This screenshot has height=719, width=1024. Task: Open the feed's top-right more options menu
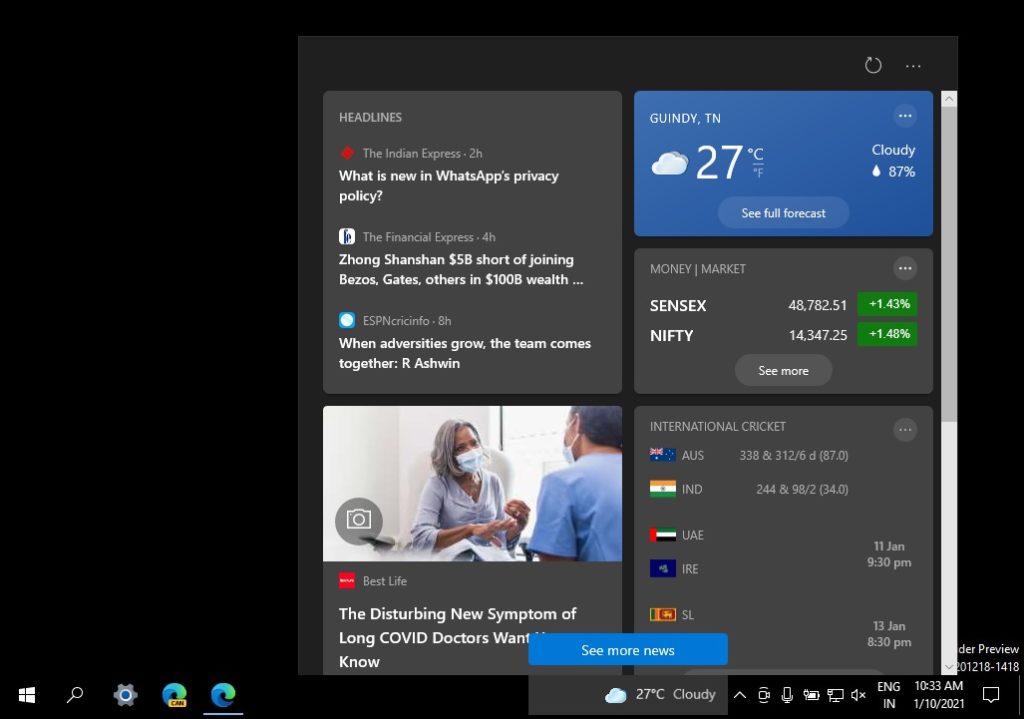[913, 64]
